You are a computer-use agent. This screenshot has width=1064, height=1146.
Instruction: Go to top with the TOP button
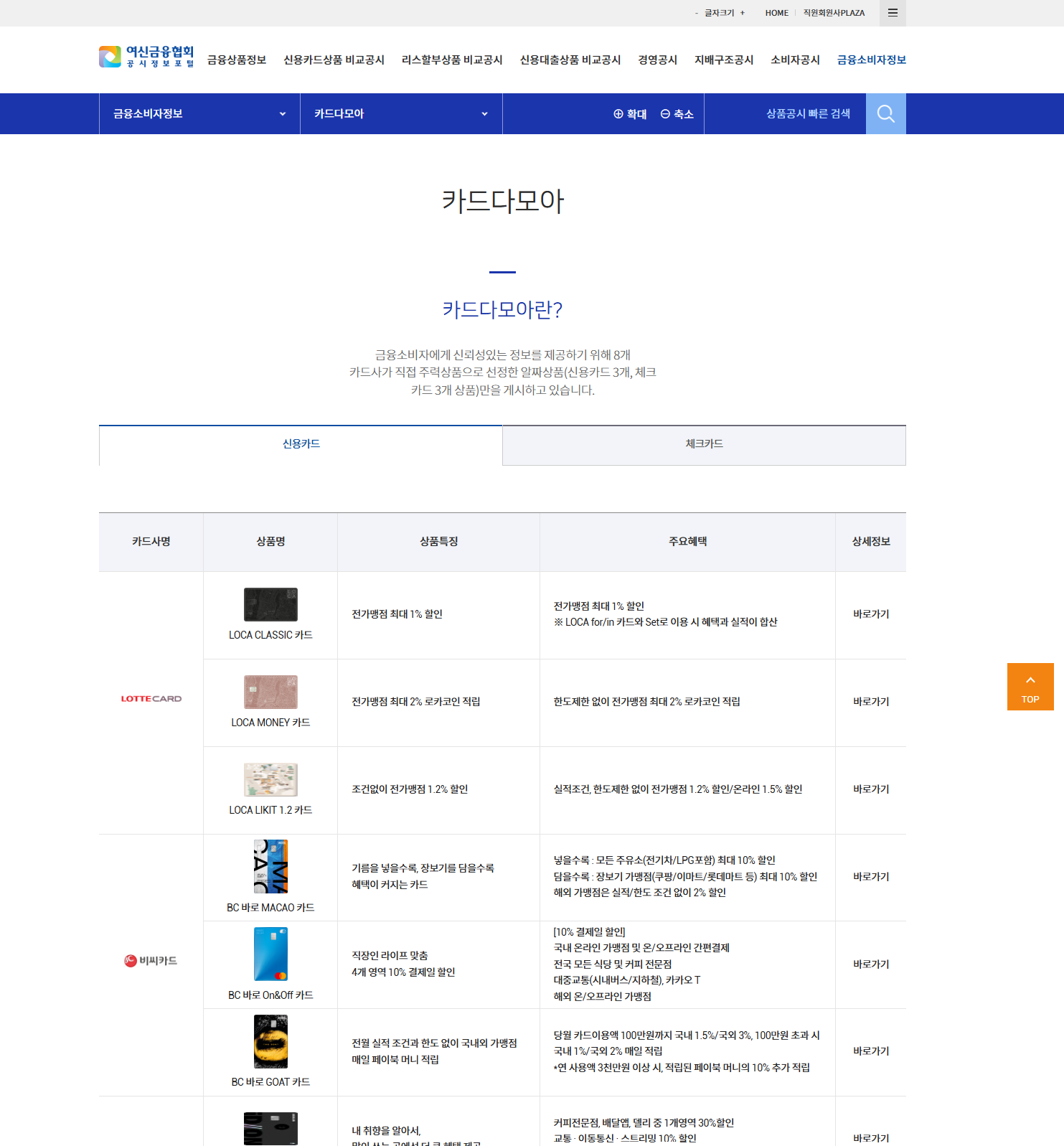pyautogui.click(x=1030, y=687)
